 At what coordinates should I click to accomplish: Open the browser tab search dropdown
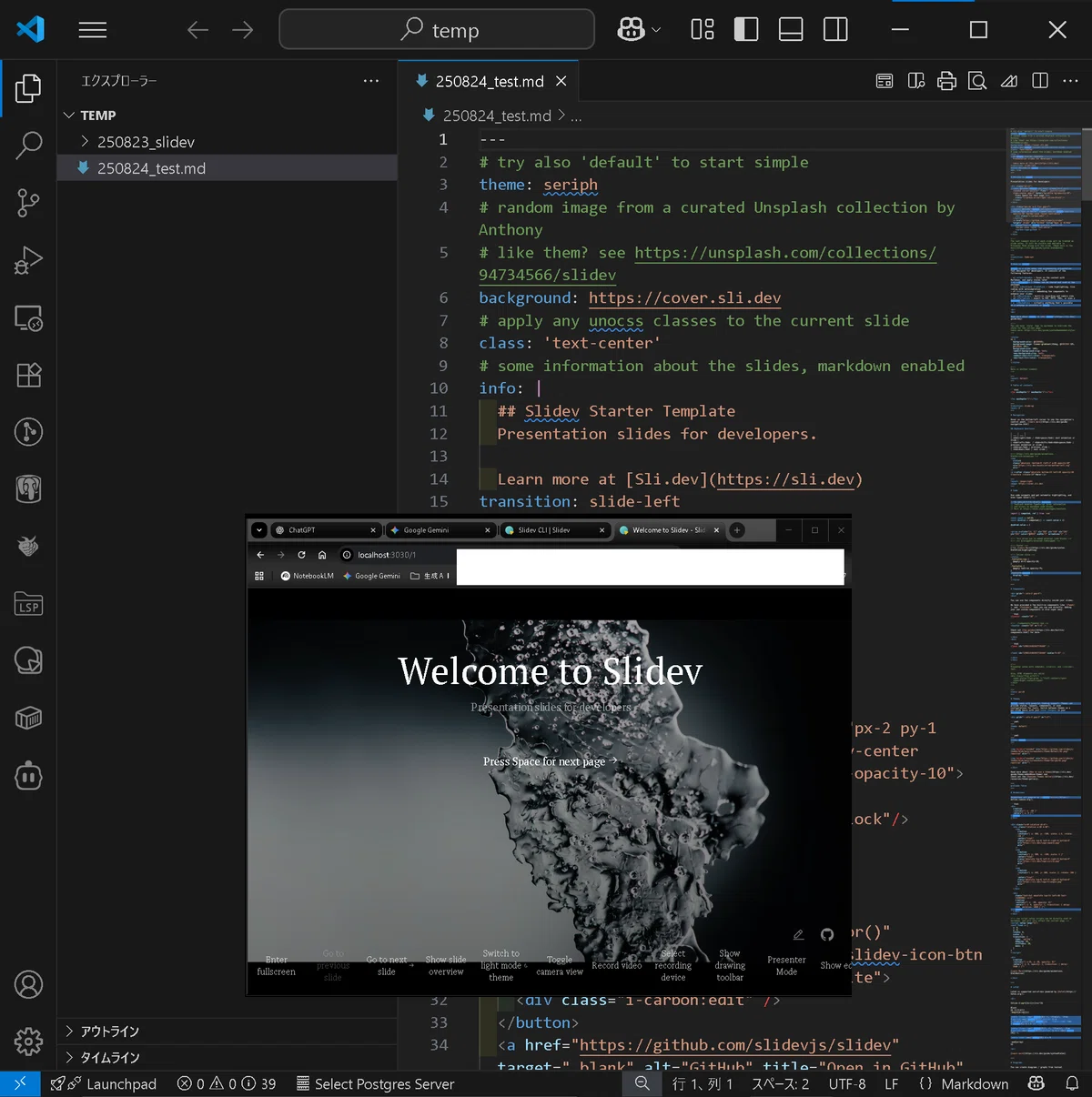259,530
